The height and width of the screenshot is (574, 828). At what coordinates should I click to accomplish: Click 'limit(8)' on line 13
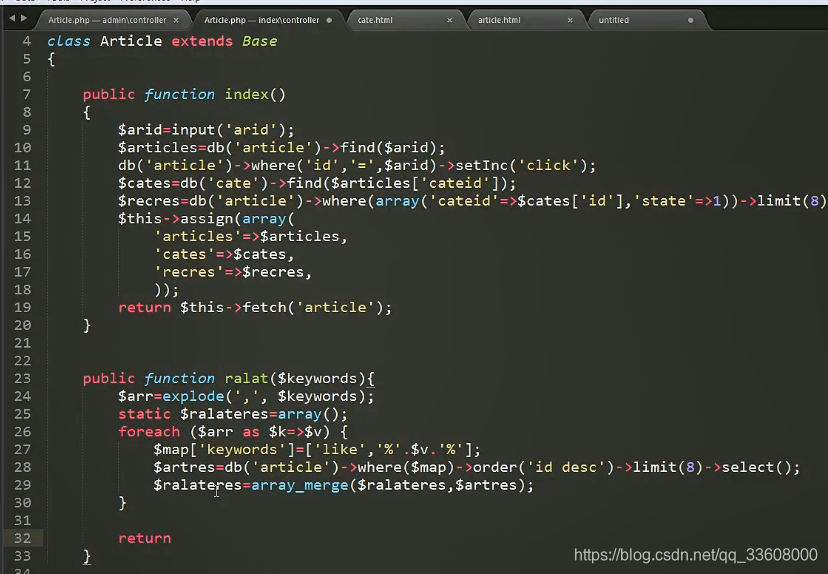[791, 201]
